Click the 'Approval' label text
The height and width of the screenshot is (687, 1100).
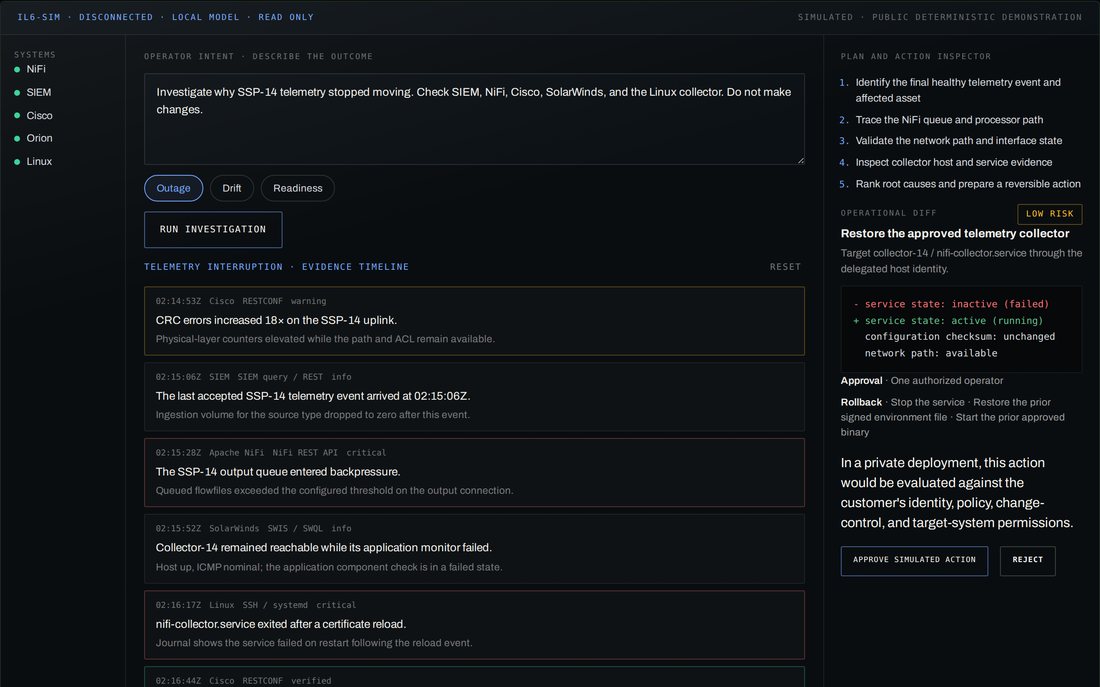[x=861, y=381]
